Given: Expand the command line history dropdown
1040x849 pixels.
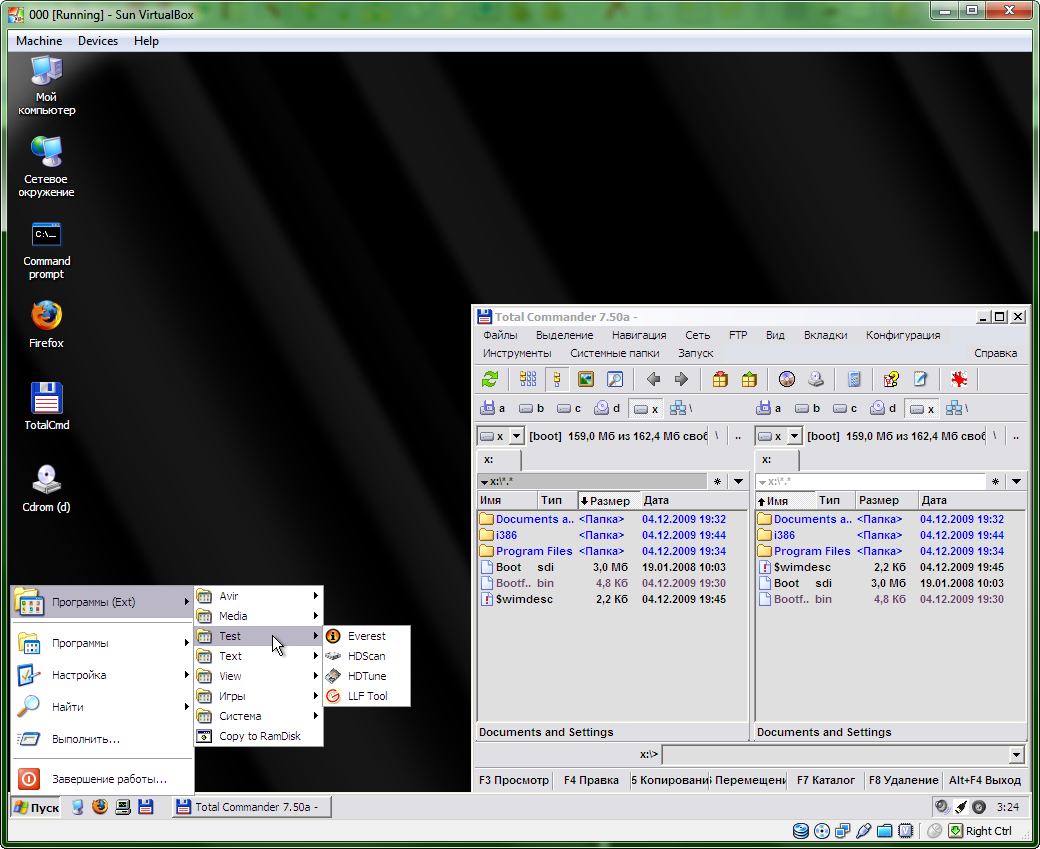Looking at the screenshot, I should coord(1017,755).
